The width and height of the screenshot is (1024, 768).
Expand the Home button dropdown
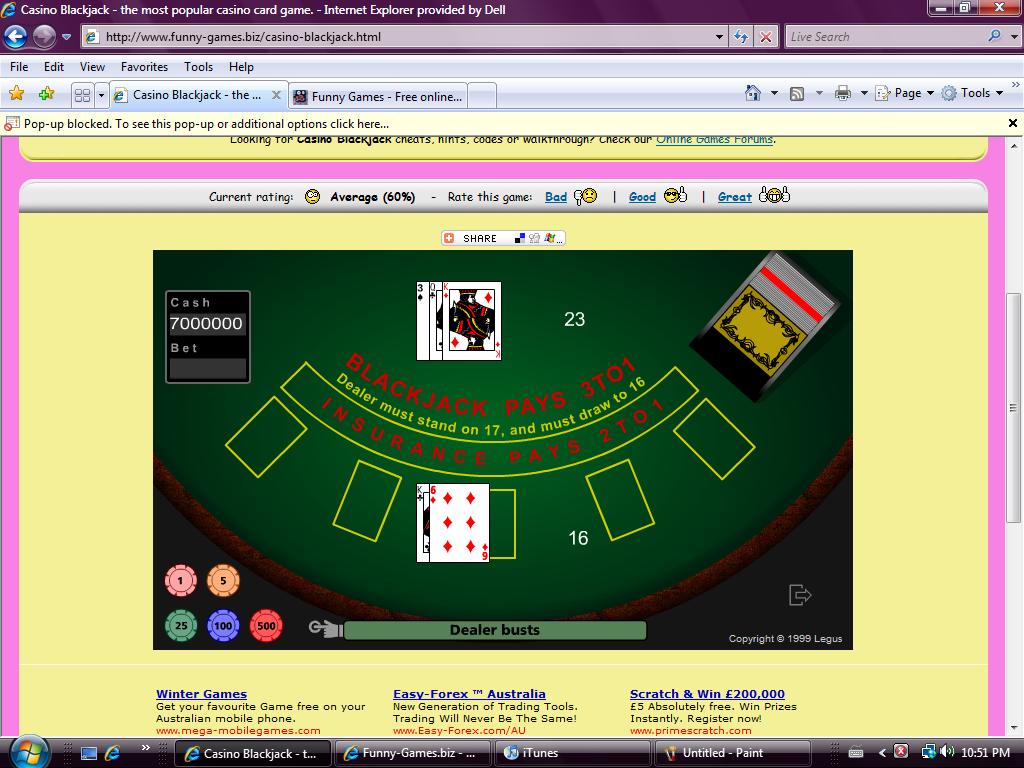775,93
